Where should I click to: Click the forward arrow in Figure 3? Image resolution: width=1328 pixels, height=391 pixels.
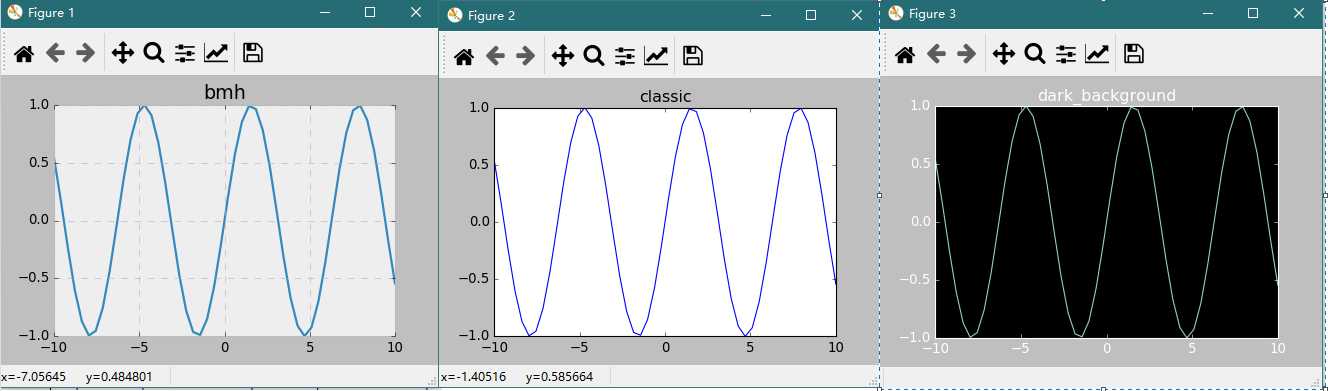(x=966, y=54)
